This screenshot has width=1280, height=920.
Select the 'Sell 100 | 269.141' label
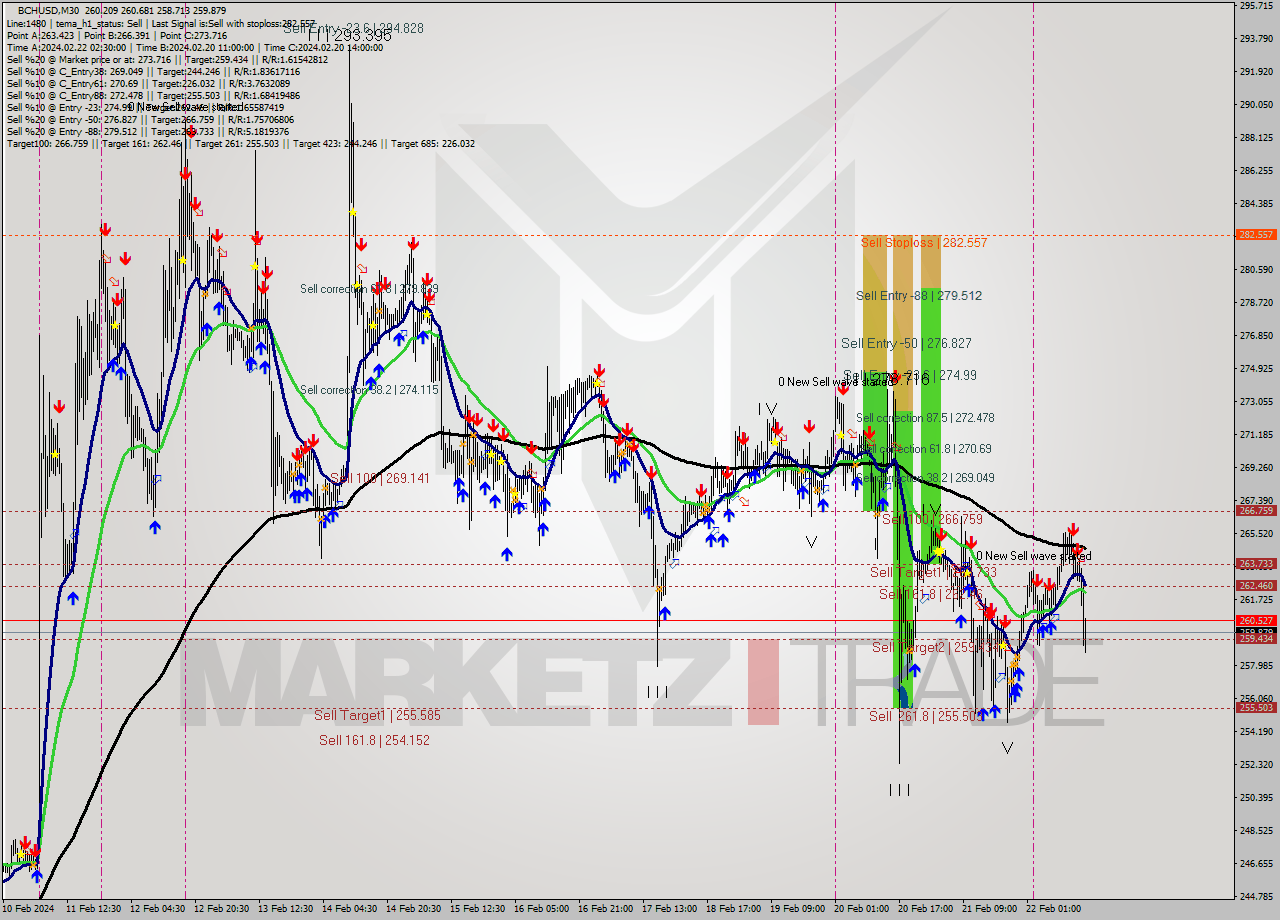click(x=380, y=478)
